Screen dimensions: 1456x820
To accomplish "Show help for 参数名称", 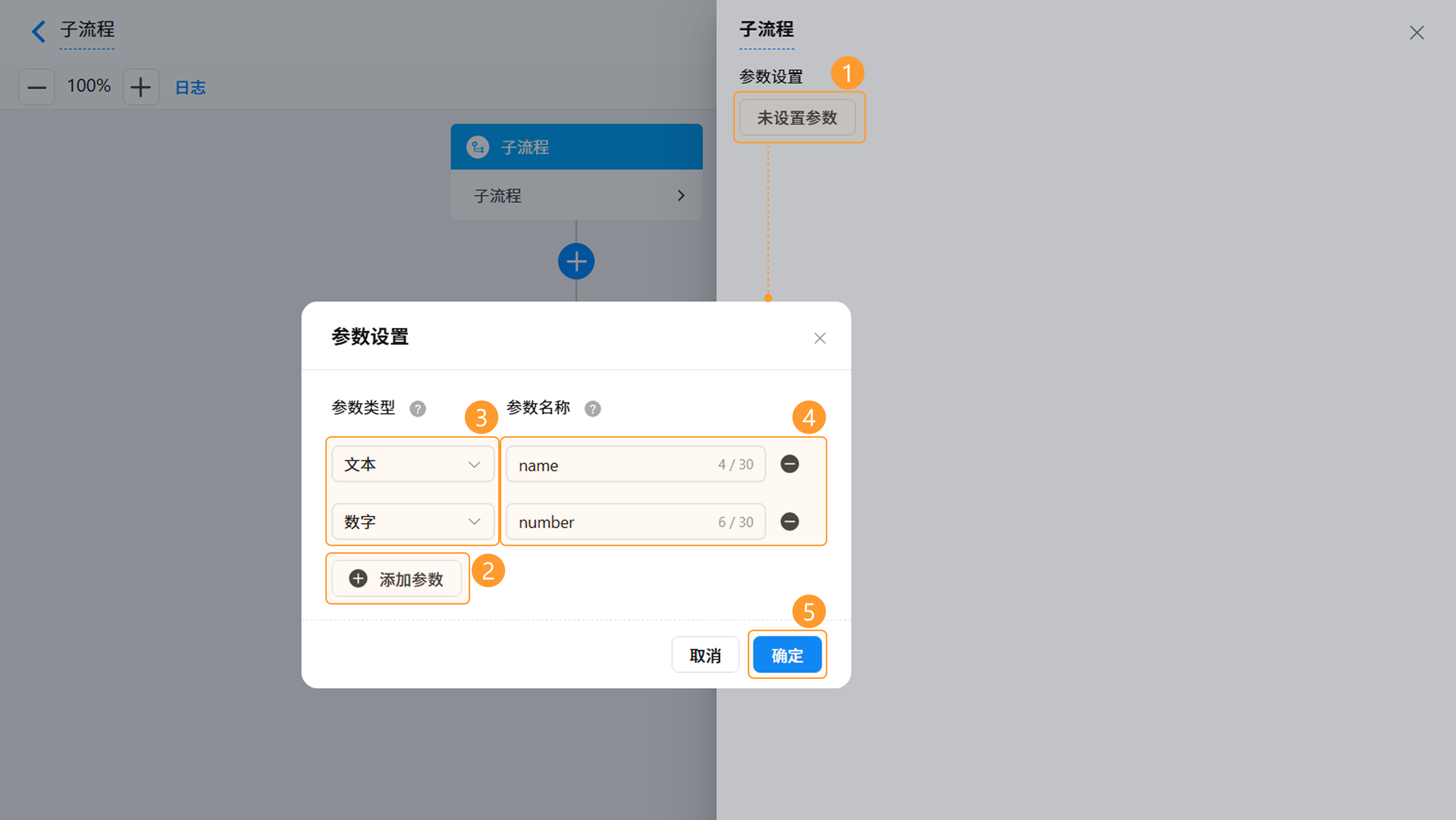I will 592,408.
